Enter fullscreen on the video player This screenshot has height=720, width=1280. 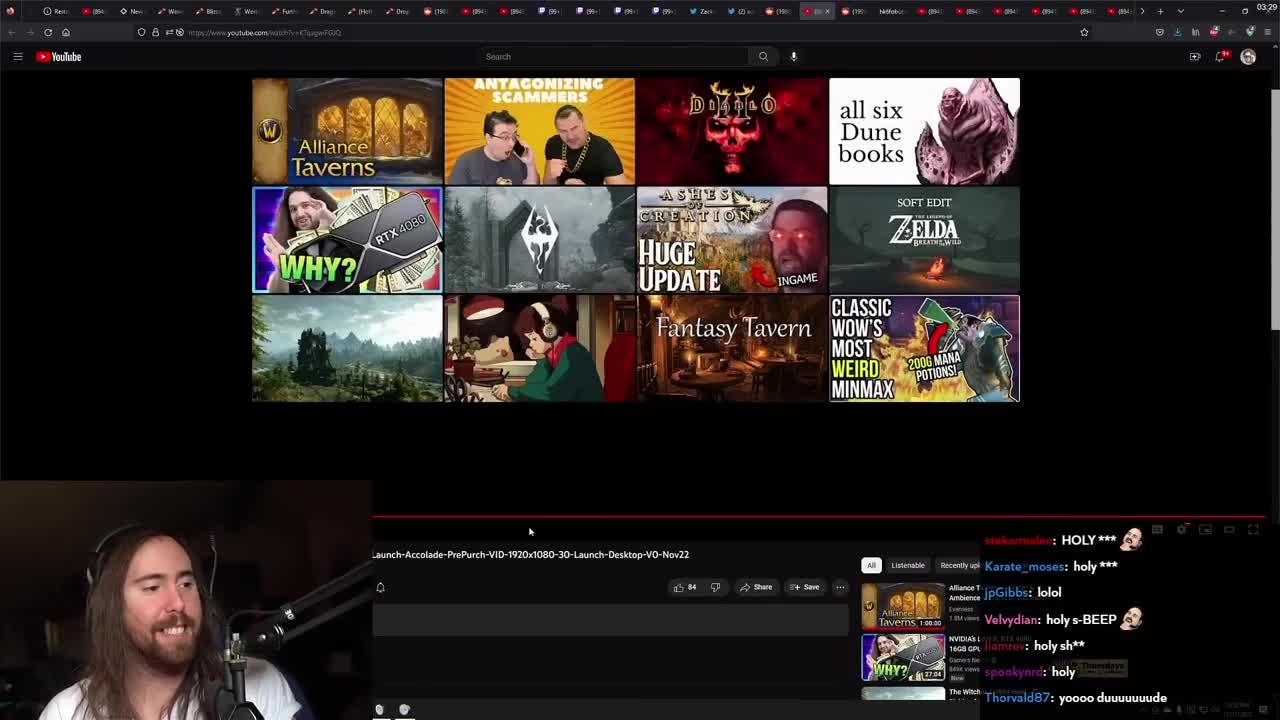click(1253, 530)
